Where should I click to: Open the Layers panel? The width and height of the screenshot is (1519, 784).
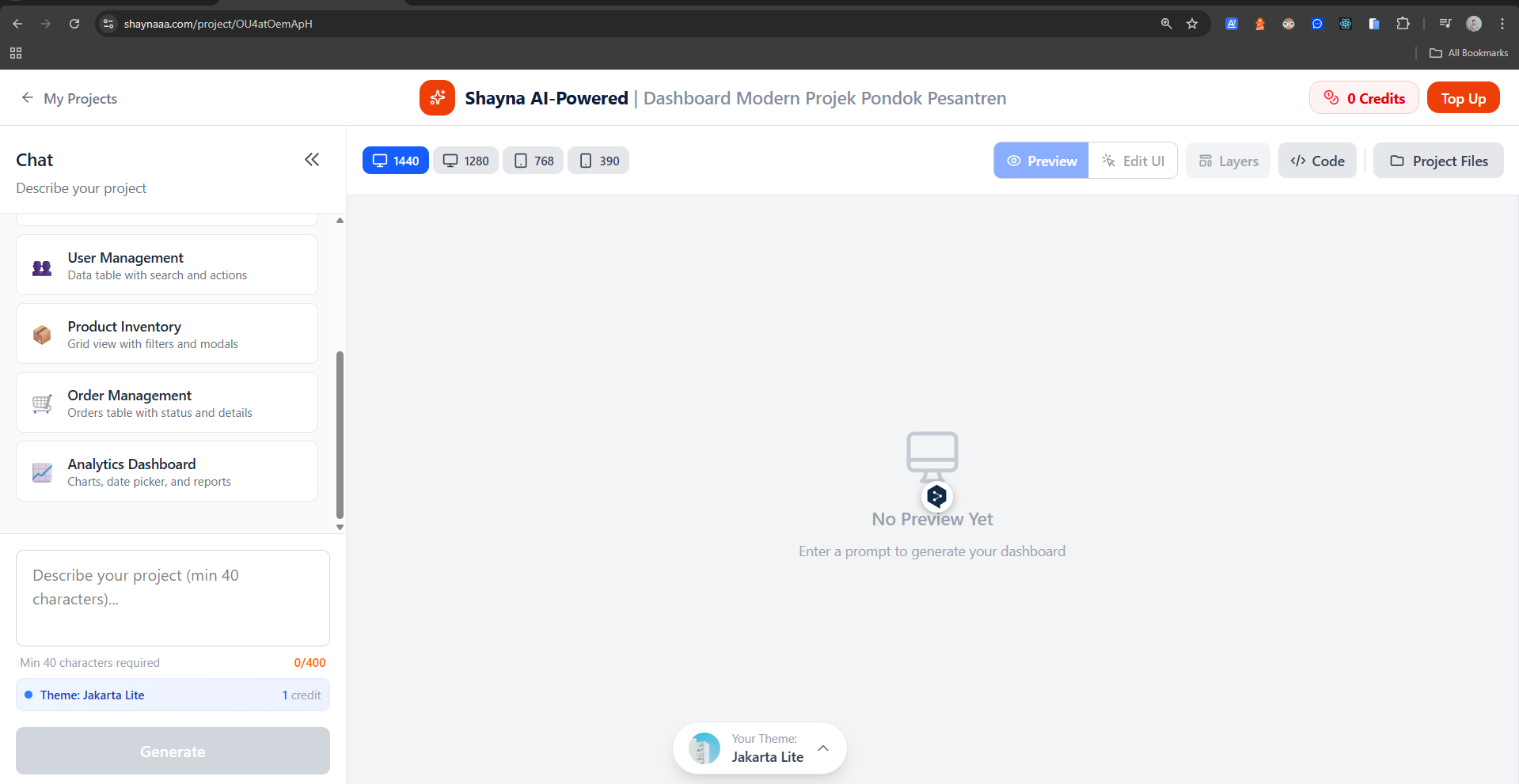pos(1228,161)
